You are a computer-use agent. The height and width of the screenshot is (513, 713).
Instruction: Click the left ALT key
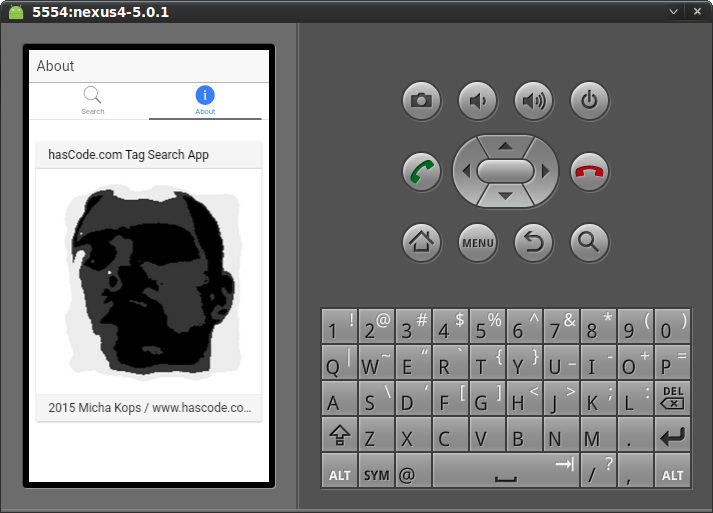tap(339, 470)
